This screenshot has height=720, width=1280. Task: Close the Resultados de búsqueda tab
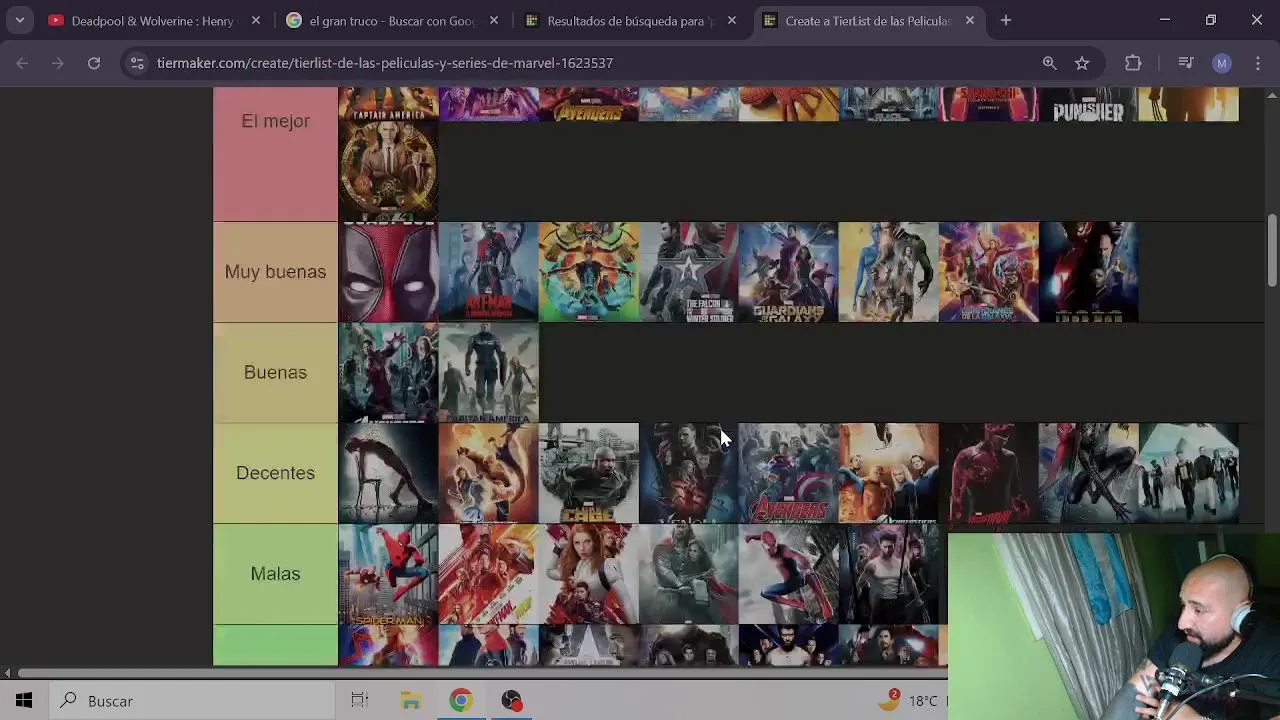pyautogui.click(x=732, y=20)
